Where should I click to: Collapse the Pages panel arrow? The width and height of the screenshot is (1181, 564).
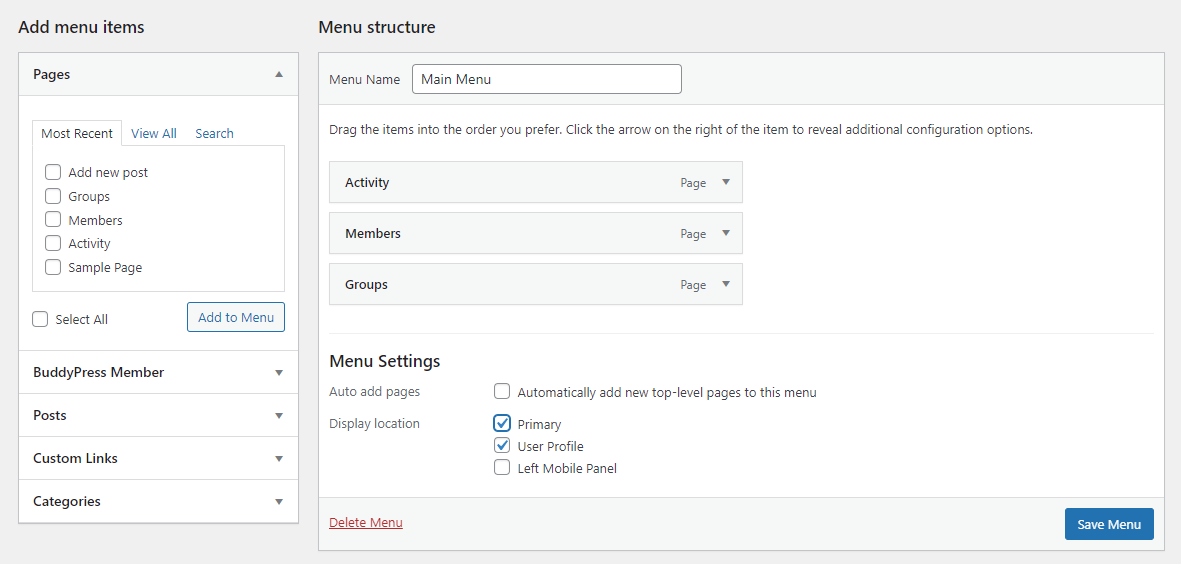[x=279, y=75]
